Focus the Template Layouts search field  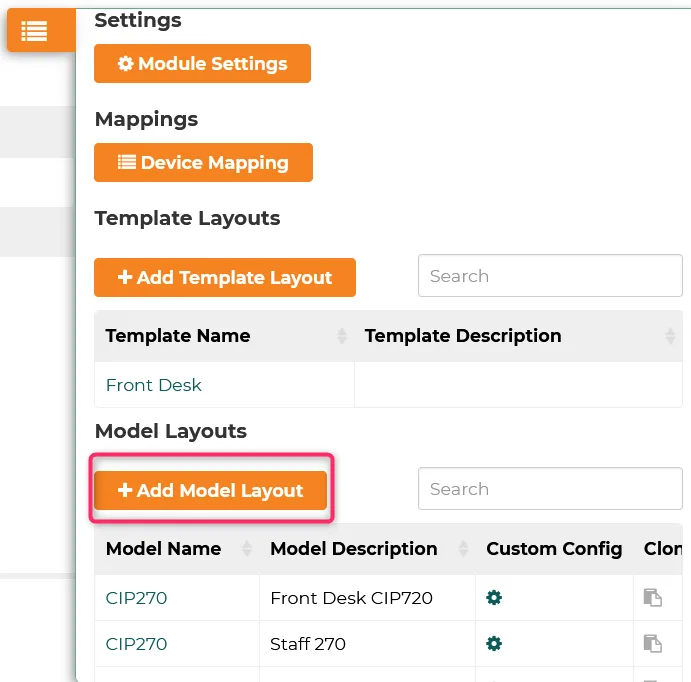tap(550, 276)
